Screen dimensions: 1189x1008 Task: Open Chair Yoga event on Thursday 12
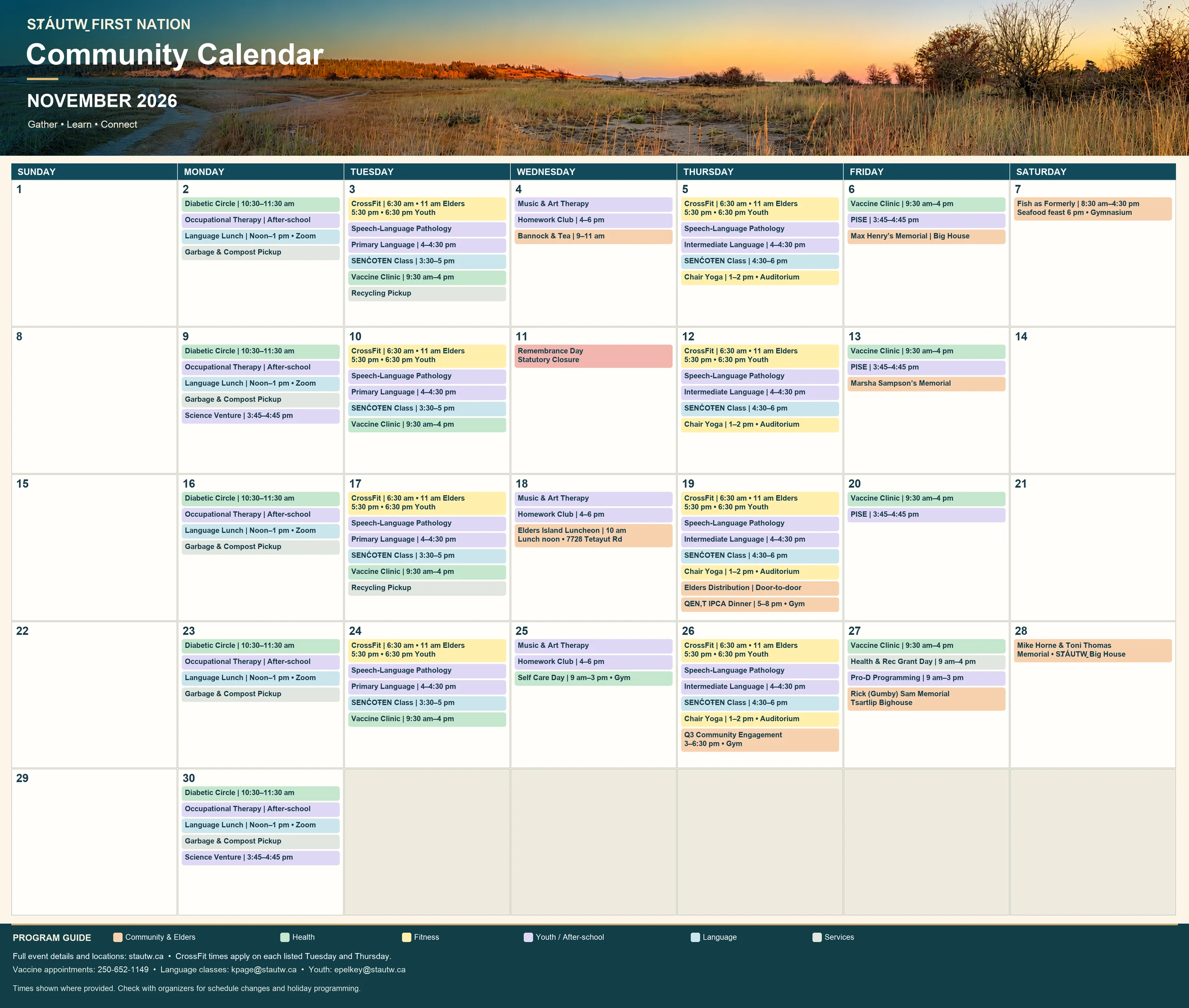click(x=760, y=425)
